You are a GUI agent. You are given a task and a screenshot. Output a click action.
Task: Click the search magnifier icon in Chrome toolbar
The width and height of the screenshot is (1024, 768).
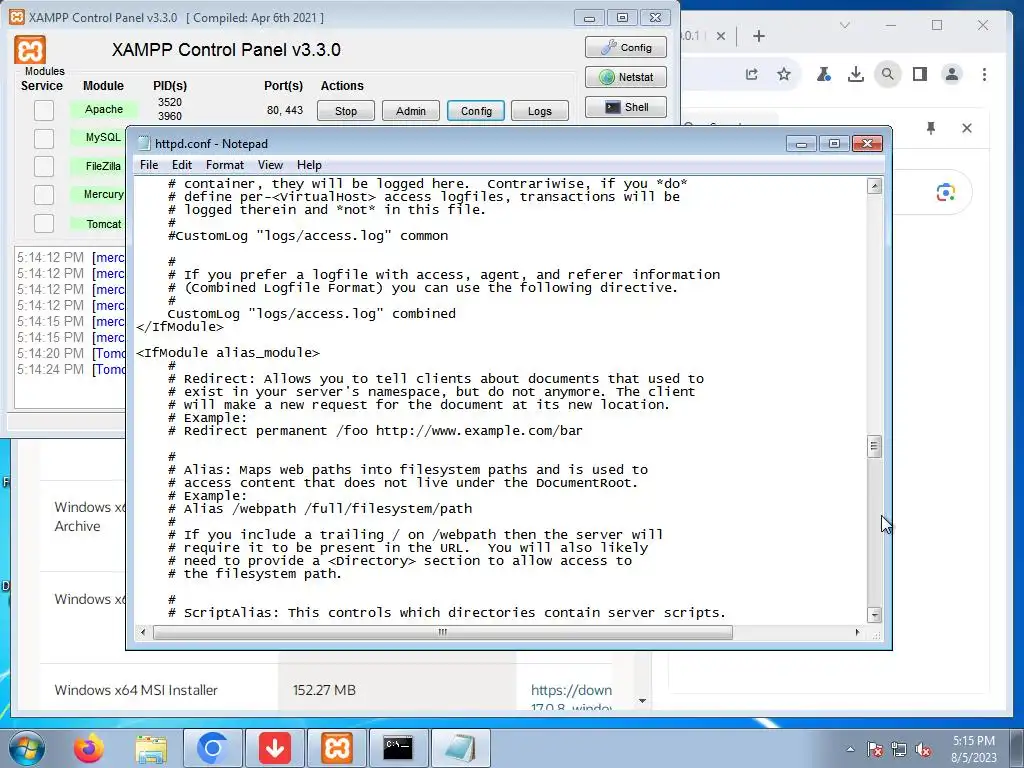click(x=888, y=74)
